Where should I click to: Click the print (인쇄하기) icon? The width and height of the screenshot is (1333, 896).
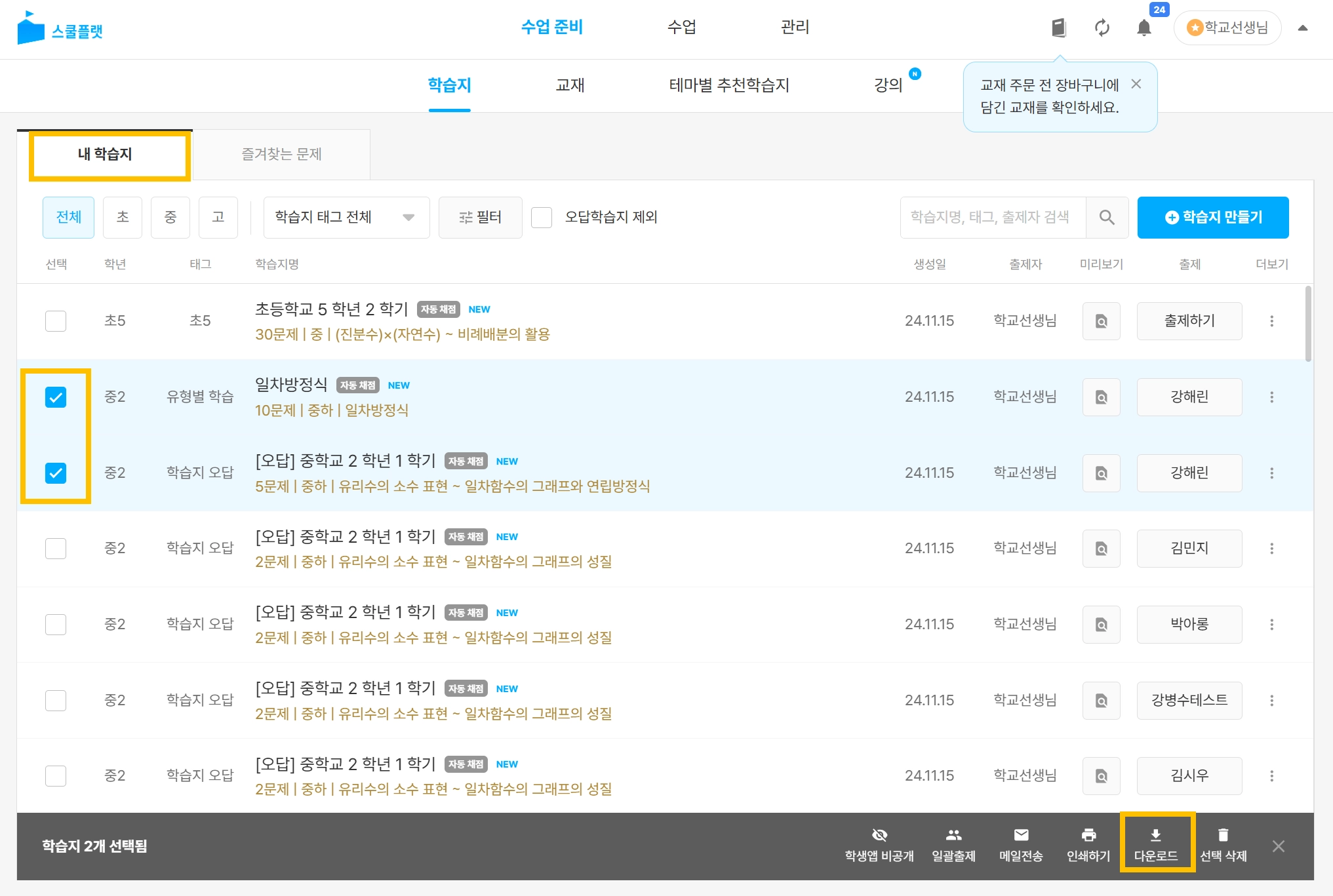pos(1088,835)
